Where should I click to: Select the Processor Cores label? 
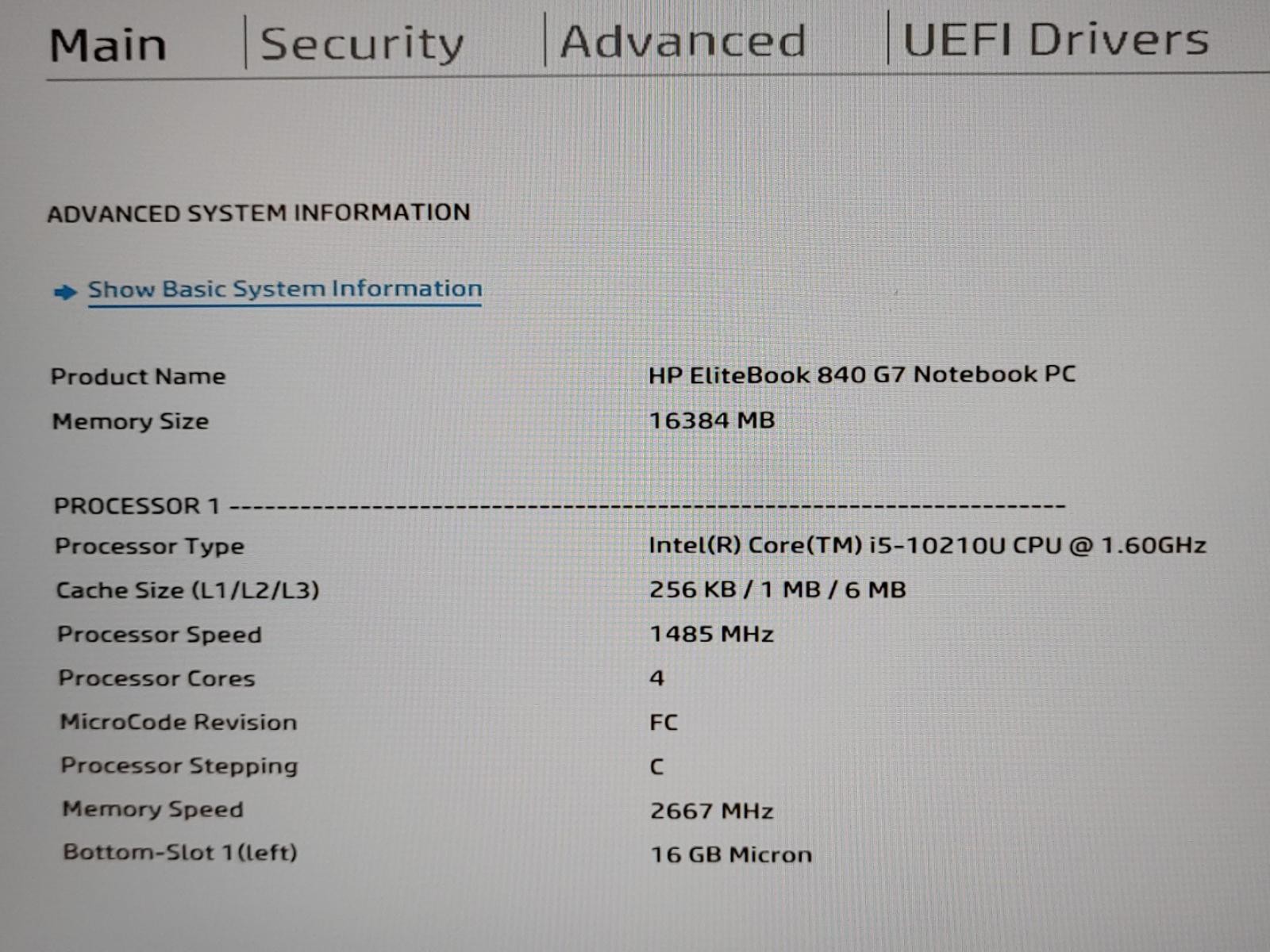156,678
